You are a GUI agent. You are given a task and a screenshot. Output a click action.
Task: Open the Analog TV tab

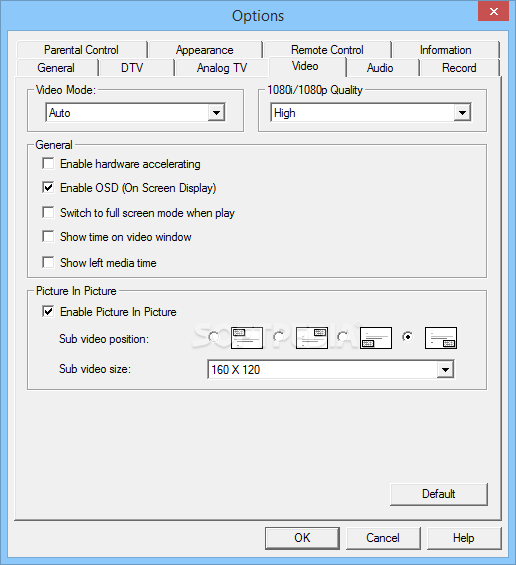(222, 68)
